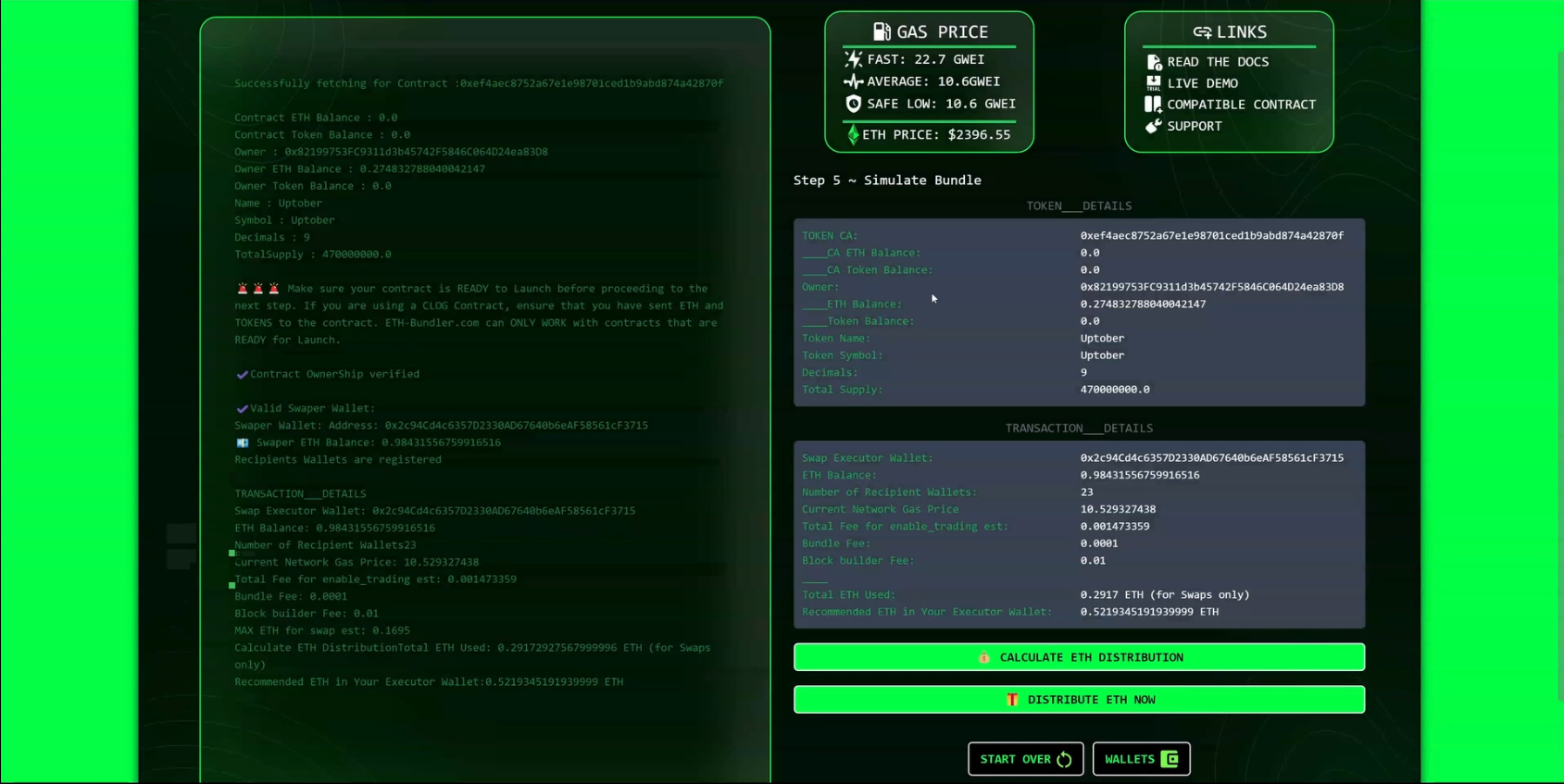Click the wrench icon next to Support

point(1153,126)
